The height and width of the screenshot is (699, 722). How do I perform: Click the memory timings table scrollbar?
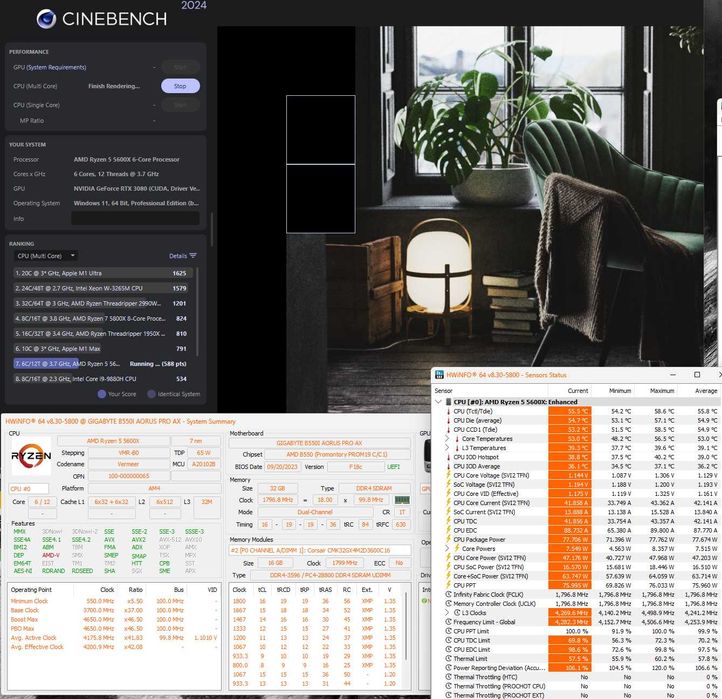tap(406, 626)
